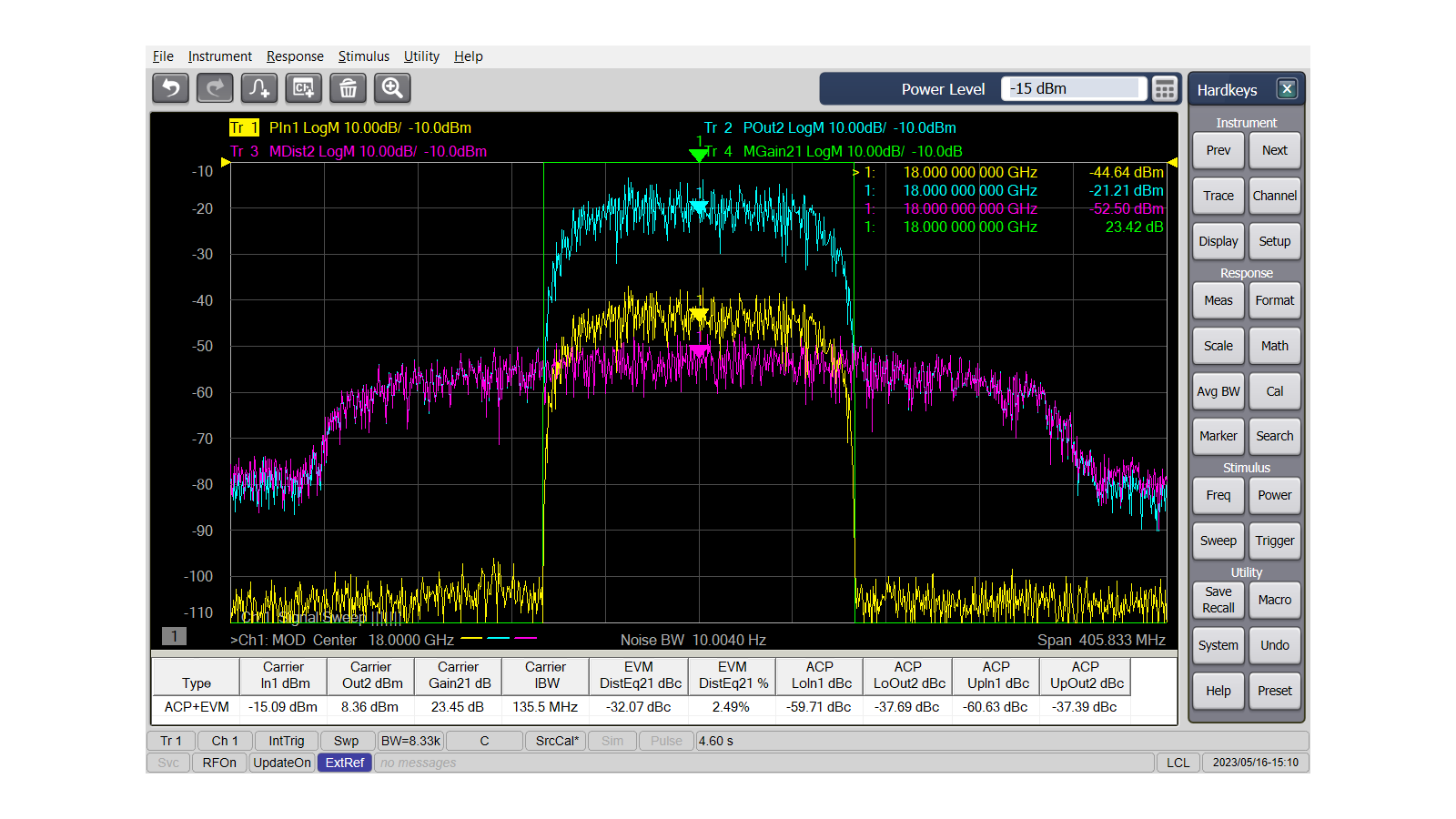Click the window number 1 box

pyautogui.click(x=174, y=636)
